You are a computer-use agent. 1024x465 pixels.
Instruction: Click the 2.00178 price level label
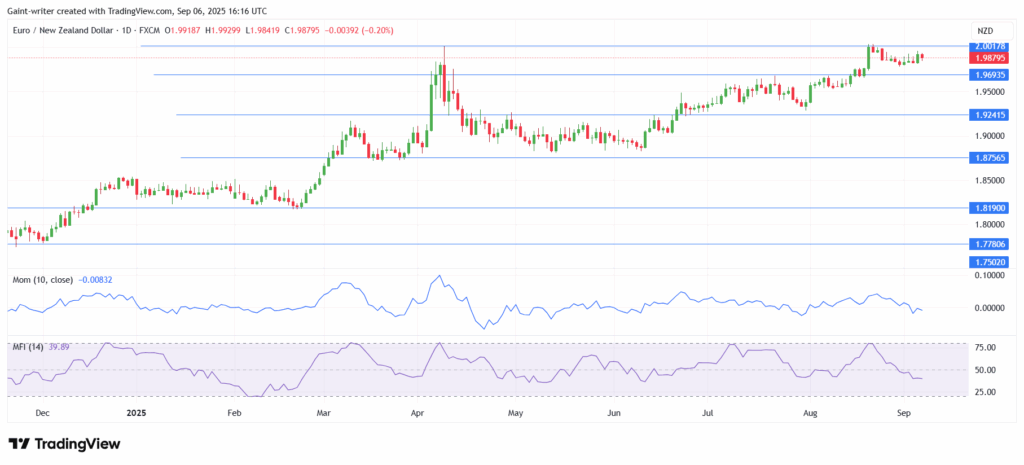tap(989, 46)
